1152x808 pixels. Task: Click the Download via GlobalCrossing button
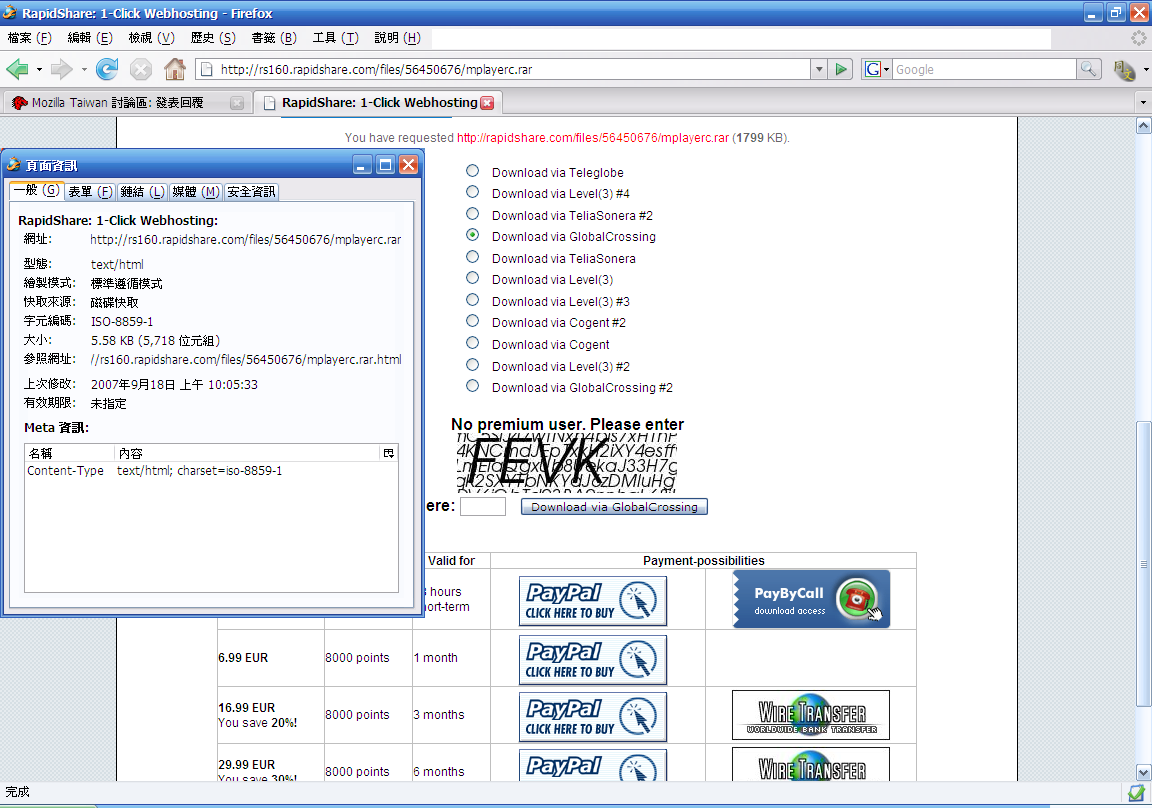point(614,507)
